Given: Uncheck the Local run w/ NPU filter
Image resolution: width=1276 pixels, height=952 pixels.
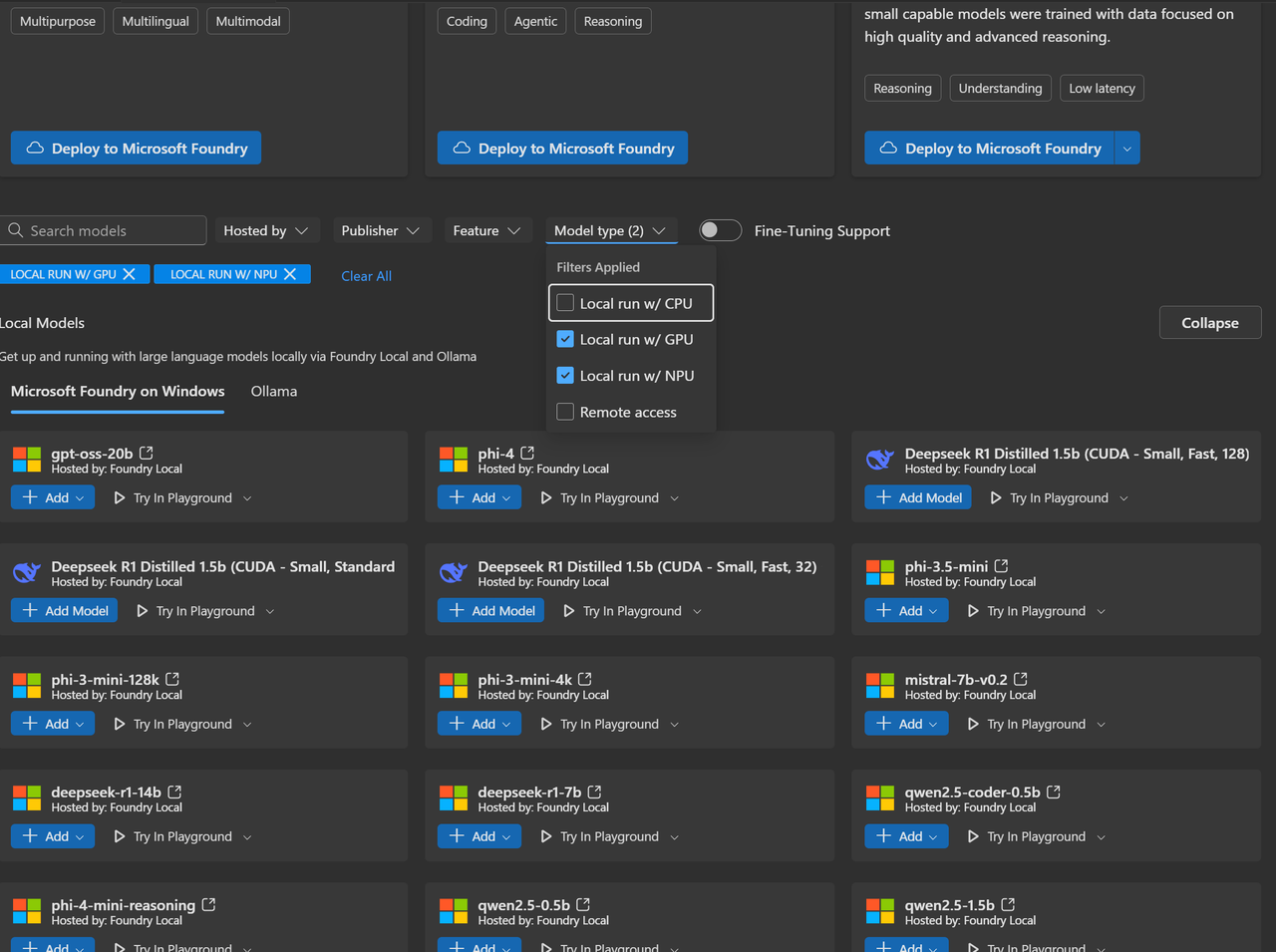Looking at the screenshot, I should 565,375.
